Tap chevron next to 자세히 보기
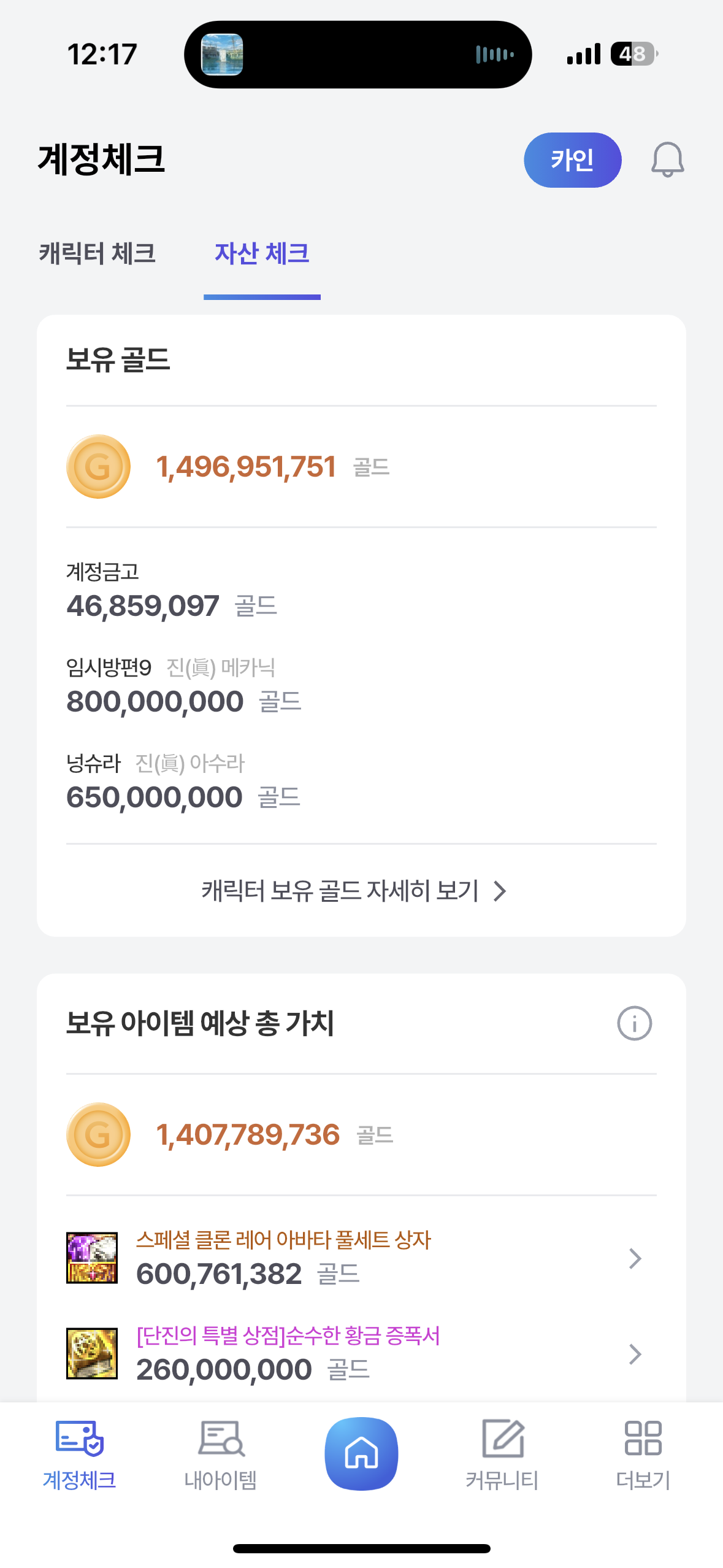Viewport: 723px width, 1568px height. point(500,891)
